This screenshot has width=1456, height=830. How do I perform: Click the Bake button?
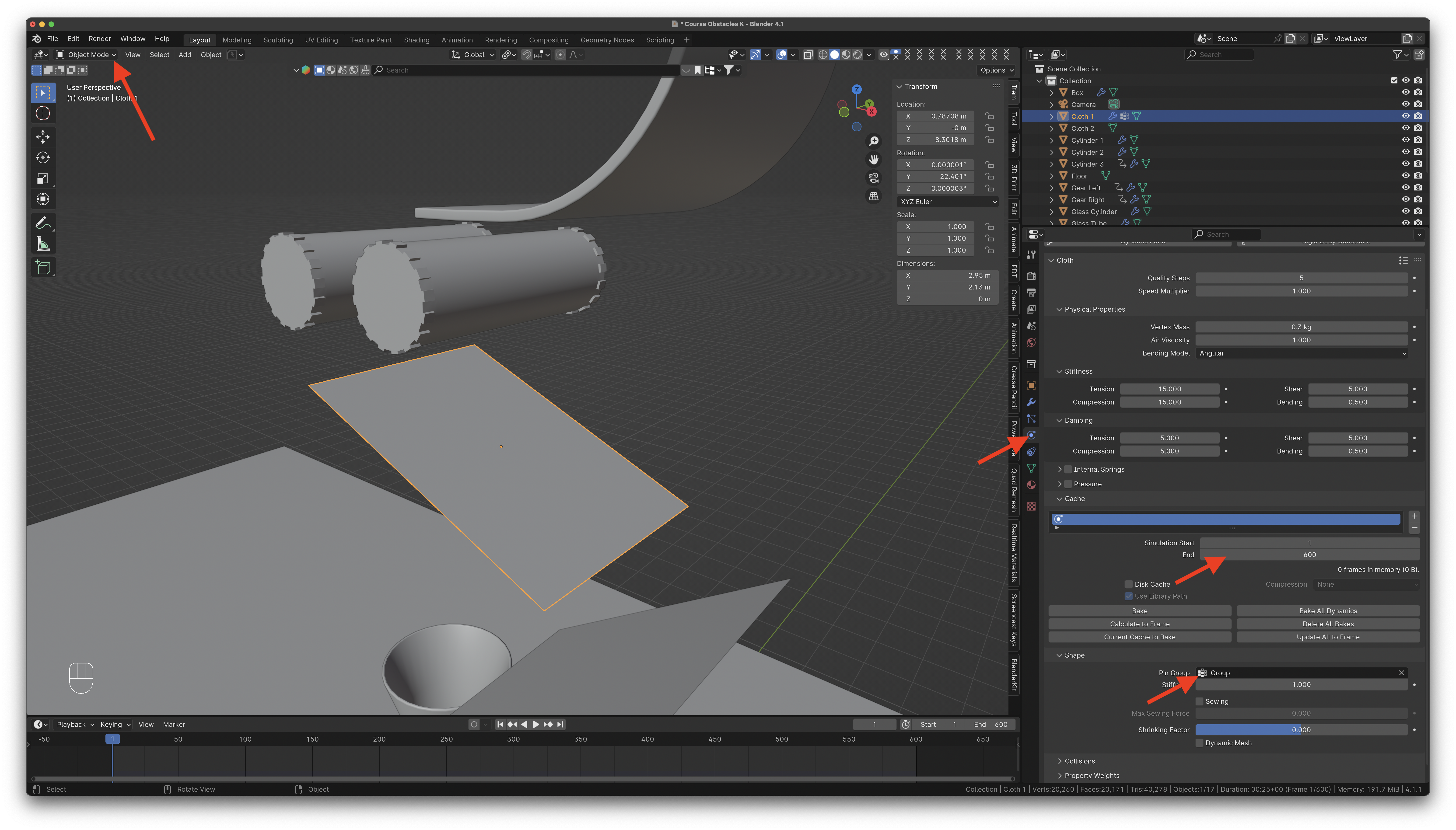click(1139, 611)
